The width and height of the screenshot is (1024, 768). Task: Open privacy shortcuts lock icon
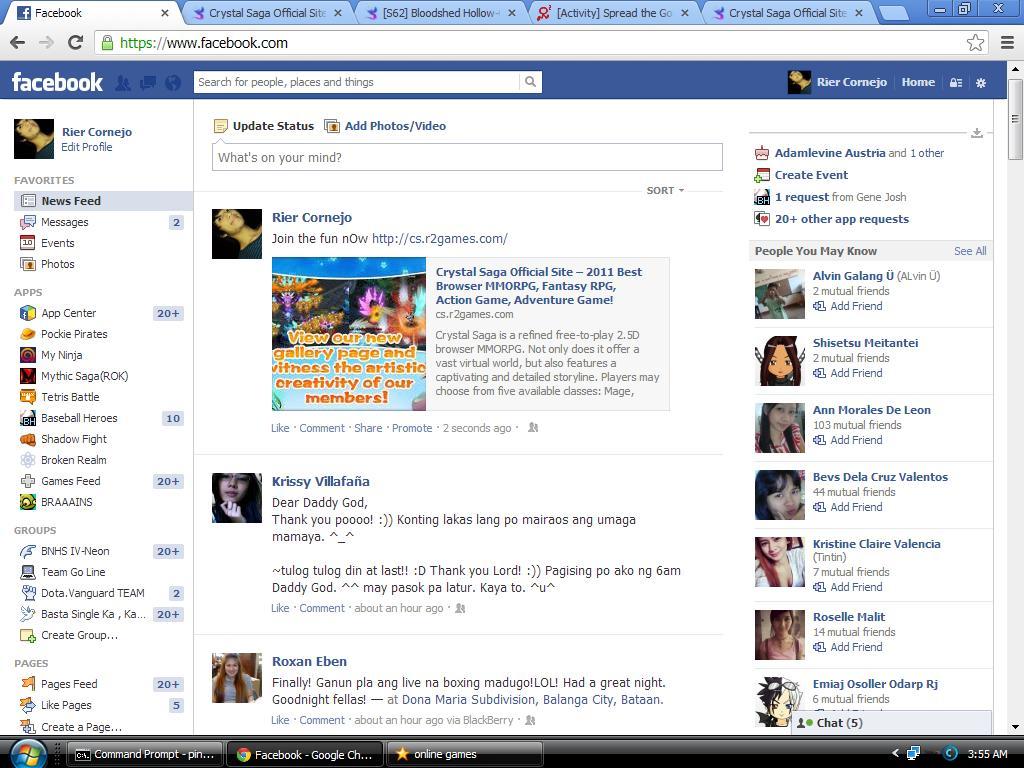pos(956,83)
